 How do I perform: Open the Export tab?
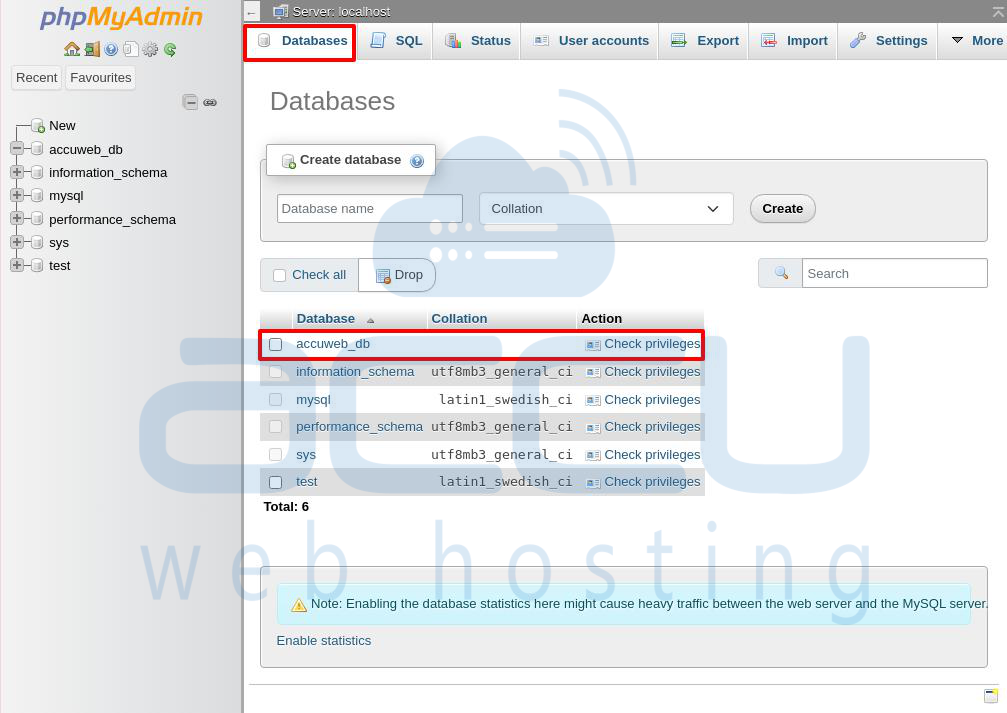[704, 41]
